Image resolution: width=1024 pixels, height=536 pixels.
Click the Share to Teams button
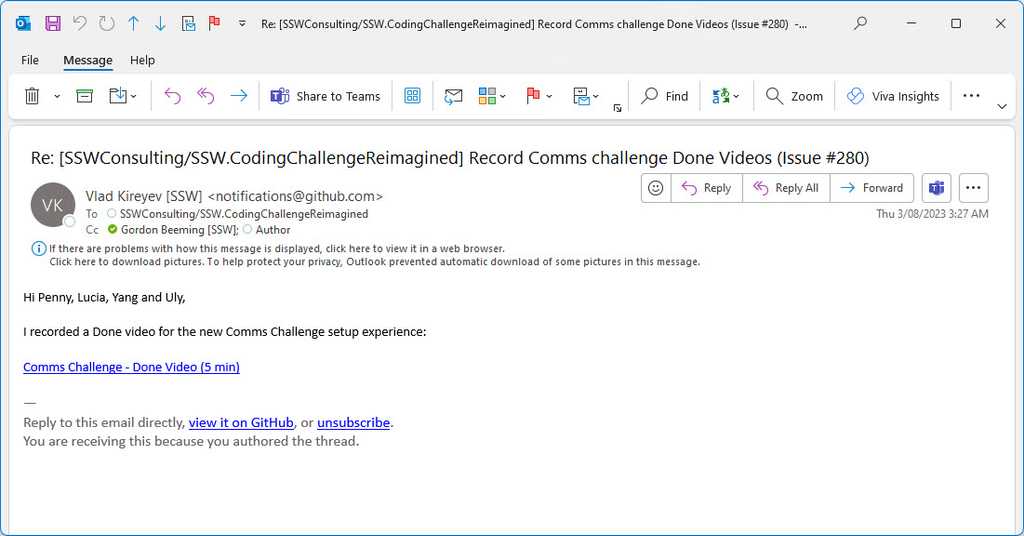point(326,96)
